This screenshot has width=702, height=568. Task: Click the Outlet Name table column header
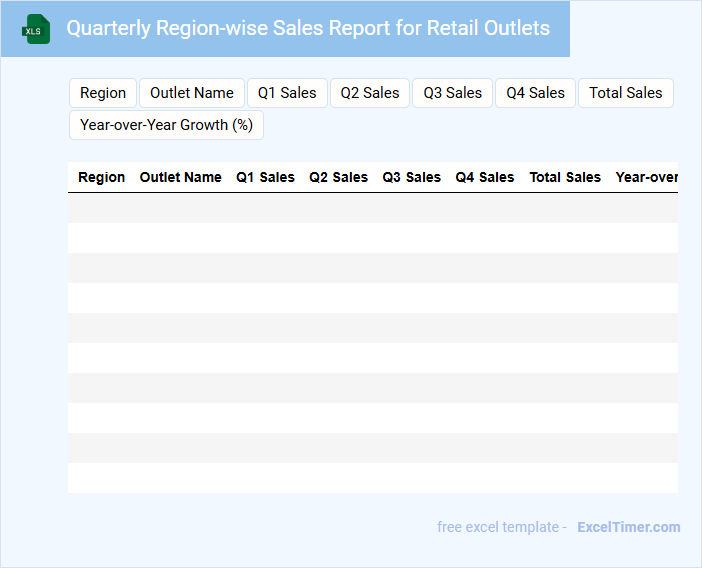pos(181,177)
